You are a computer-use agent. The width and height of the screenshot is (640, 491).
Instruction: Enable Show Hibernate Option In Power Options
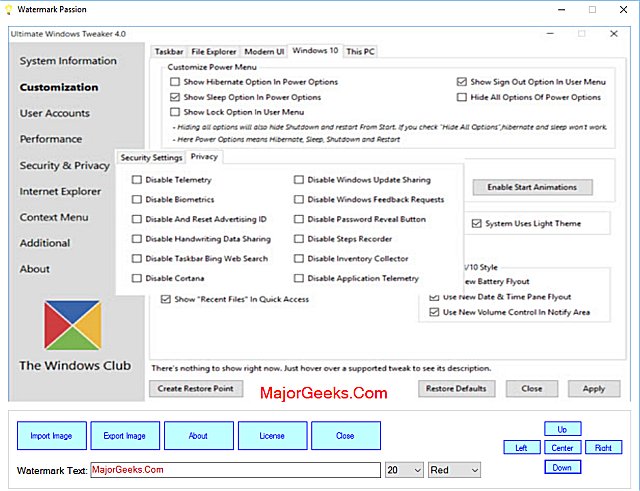click(175, 82)
